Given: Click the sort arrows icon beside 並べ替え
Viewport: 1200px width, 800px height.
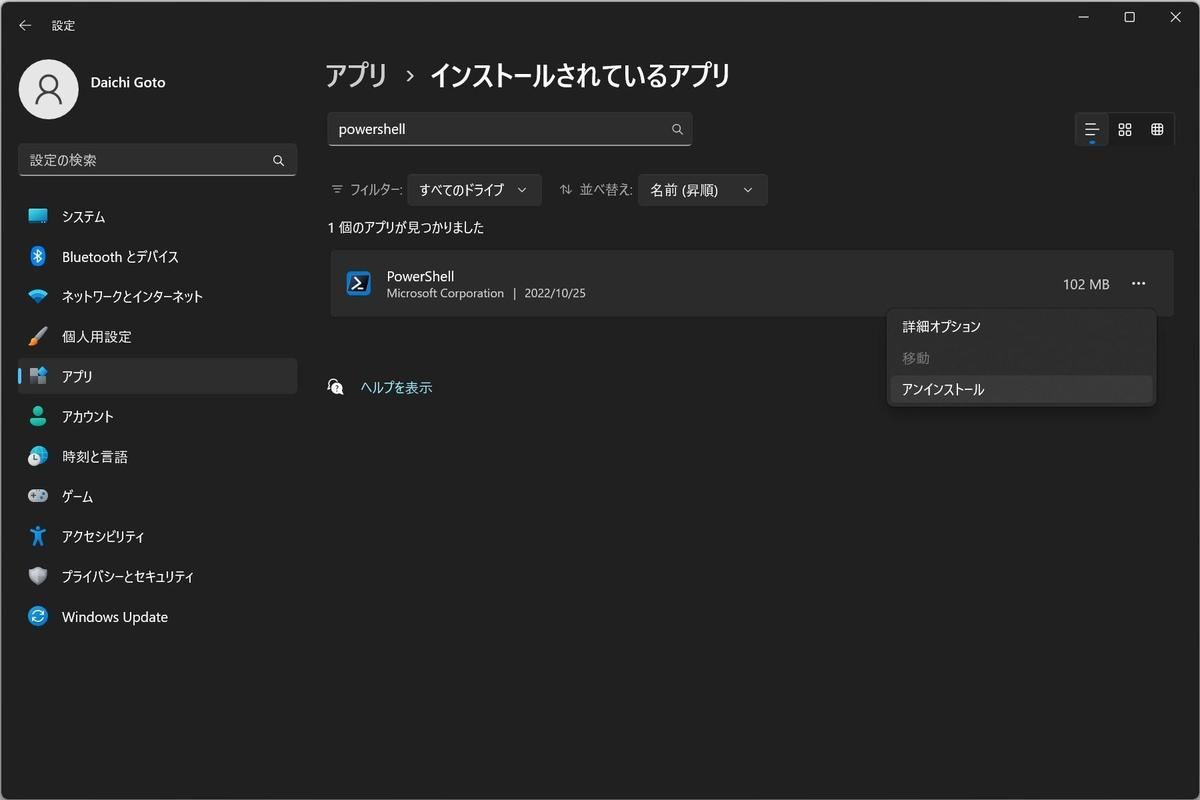Looking at the screenshot, I should click(x=566, y=190).
